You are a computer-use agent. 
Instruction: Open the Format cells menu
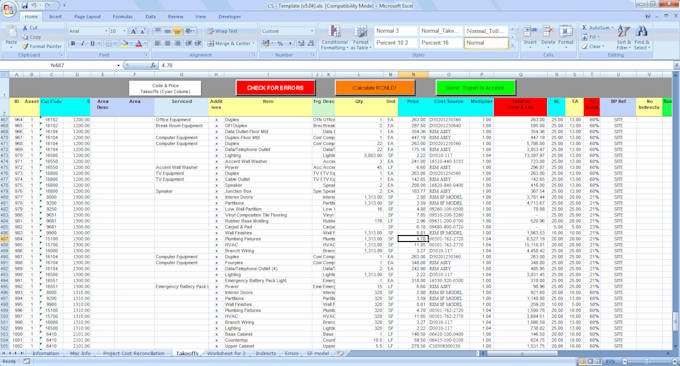click(566, 36)
